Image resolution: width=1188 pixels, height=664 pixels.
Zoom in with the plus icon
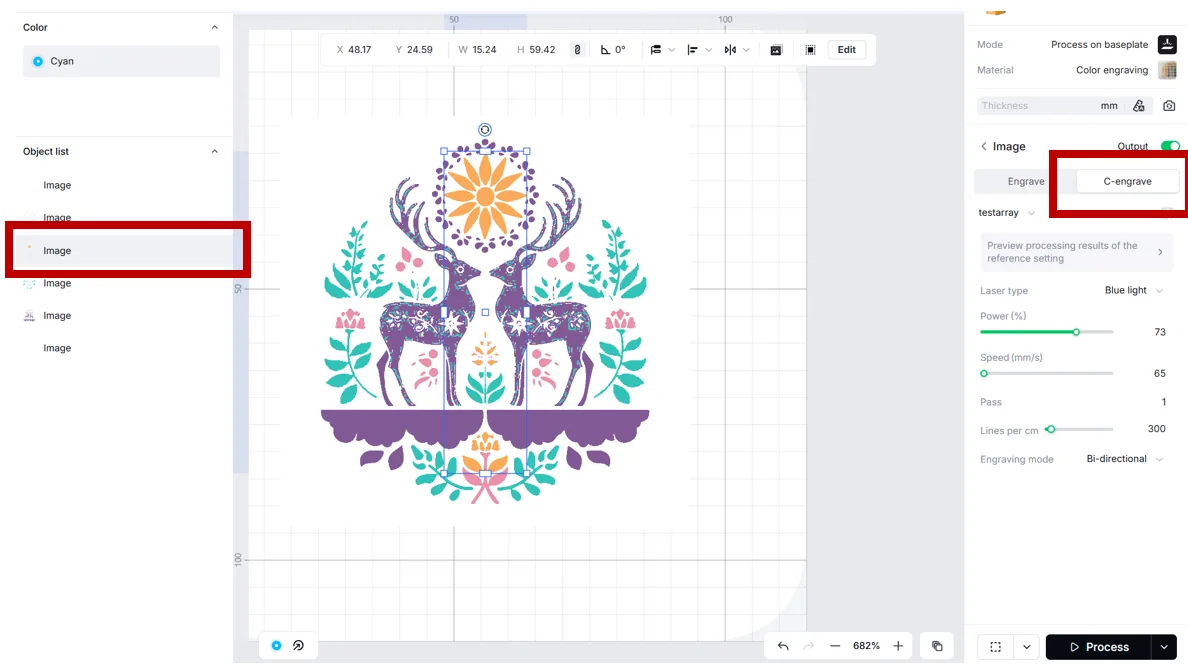click(x=898, y=647)
